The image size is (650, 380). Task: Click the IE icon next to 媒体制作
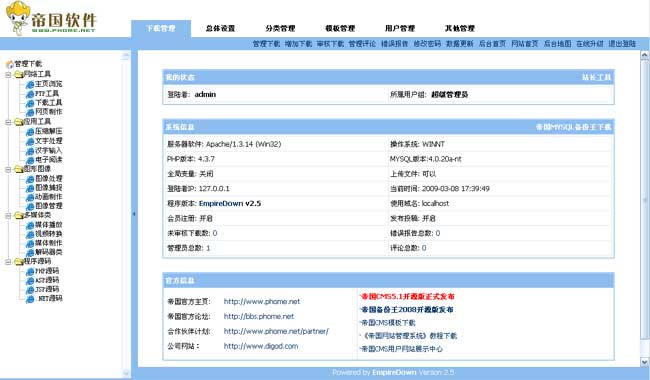point(30,244)
